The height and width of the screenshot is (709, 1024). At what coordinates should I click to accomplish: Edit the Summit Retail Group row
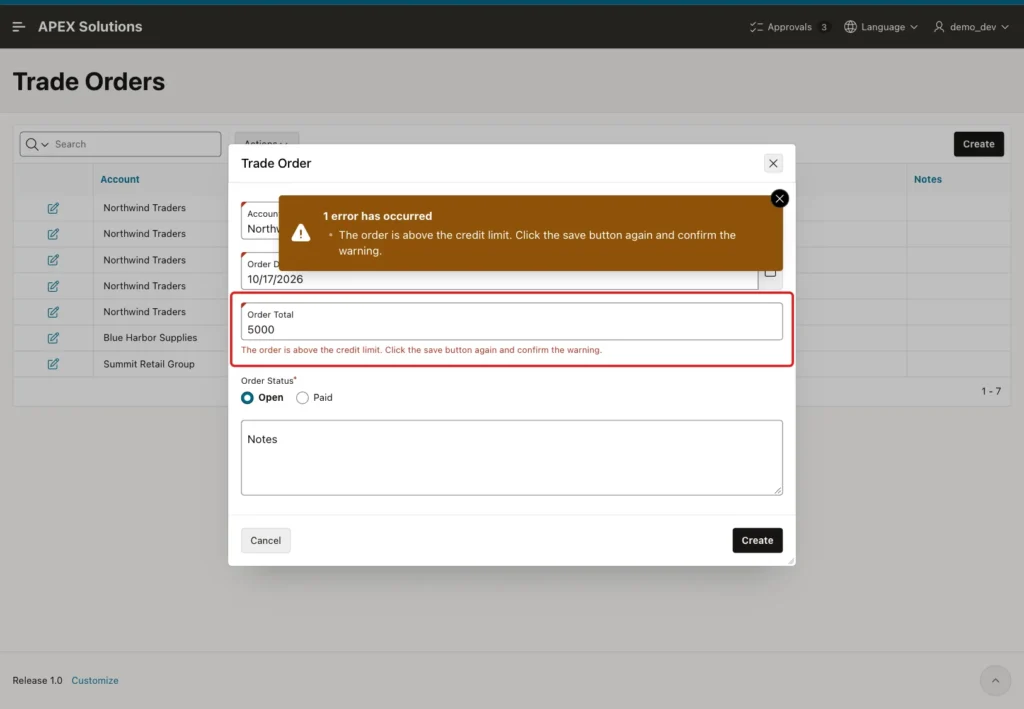click(x=53, y=364)
